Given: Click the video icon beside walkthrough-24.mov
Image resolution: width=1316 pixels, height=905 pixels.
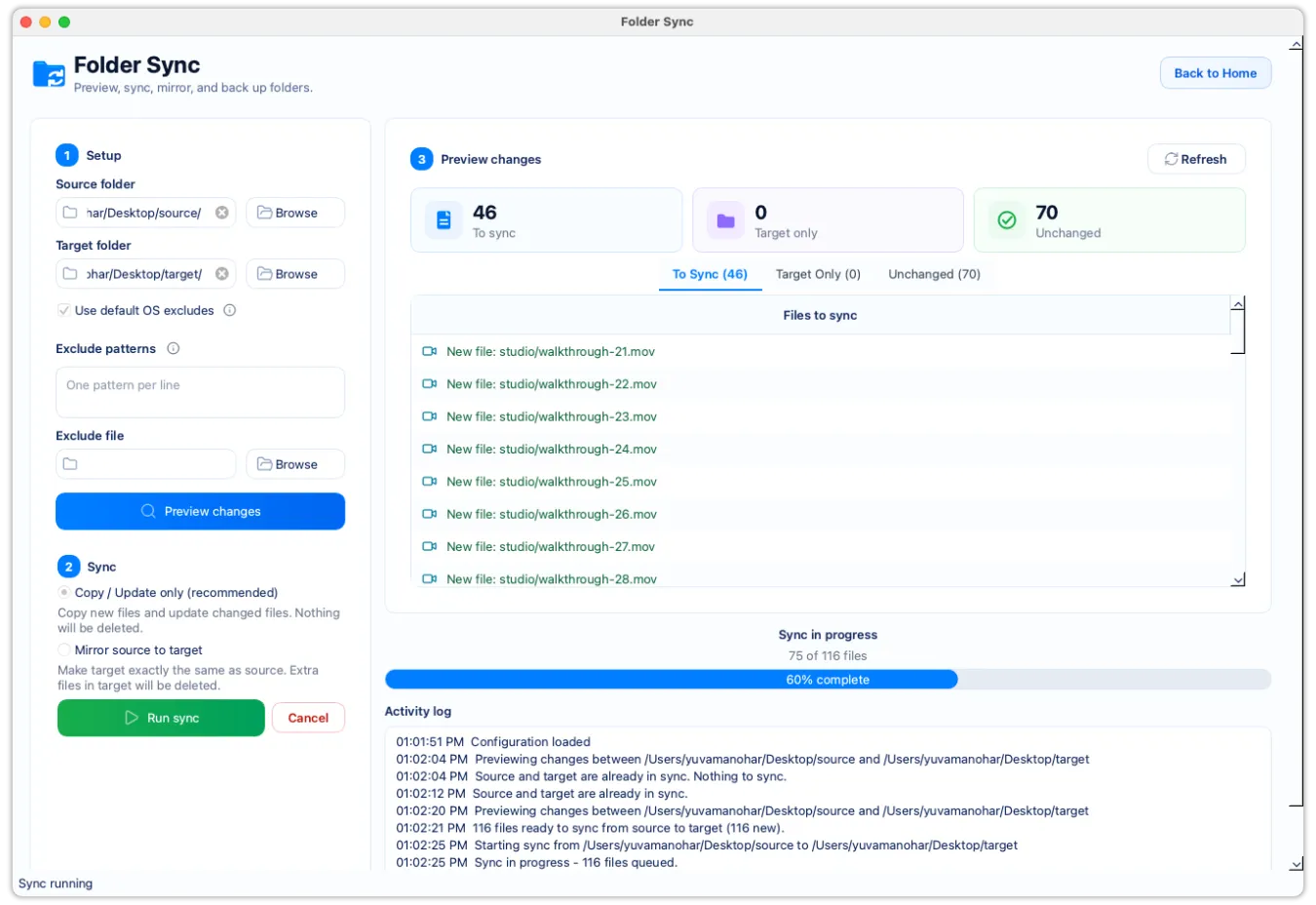Looking at the screenshot, I should point(429,449).
